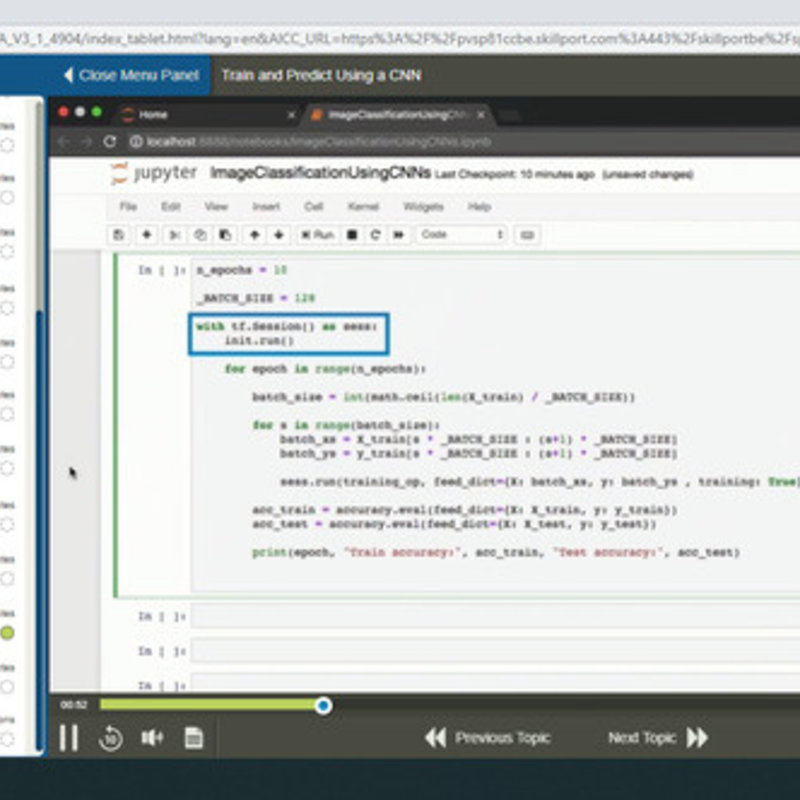Go to Next Topic
Viewport: 800px width, 800px height.
(658, 737)
